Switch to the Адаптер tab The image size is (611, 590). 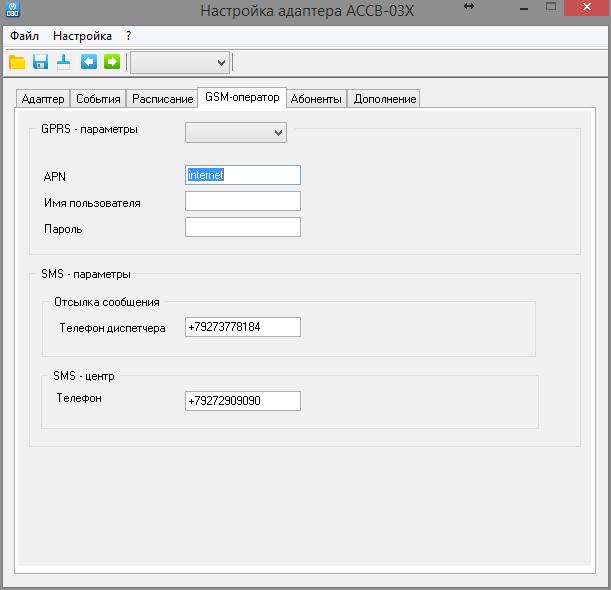pos(43,99)
